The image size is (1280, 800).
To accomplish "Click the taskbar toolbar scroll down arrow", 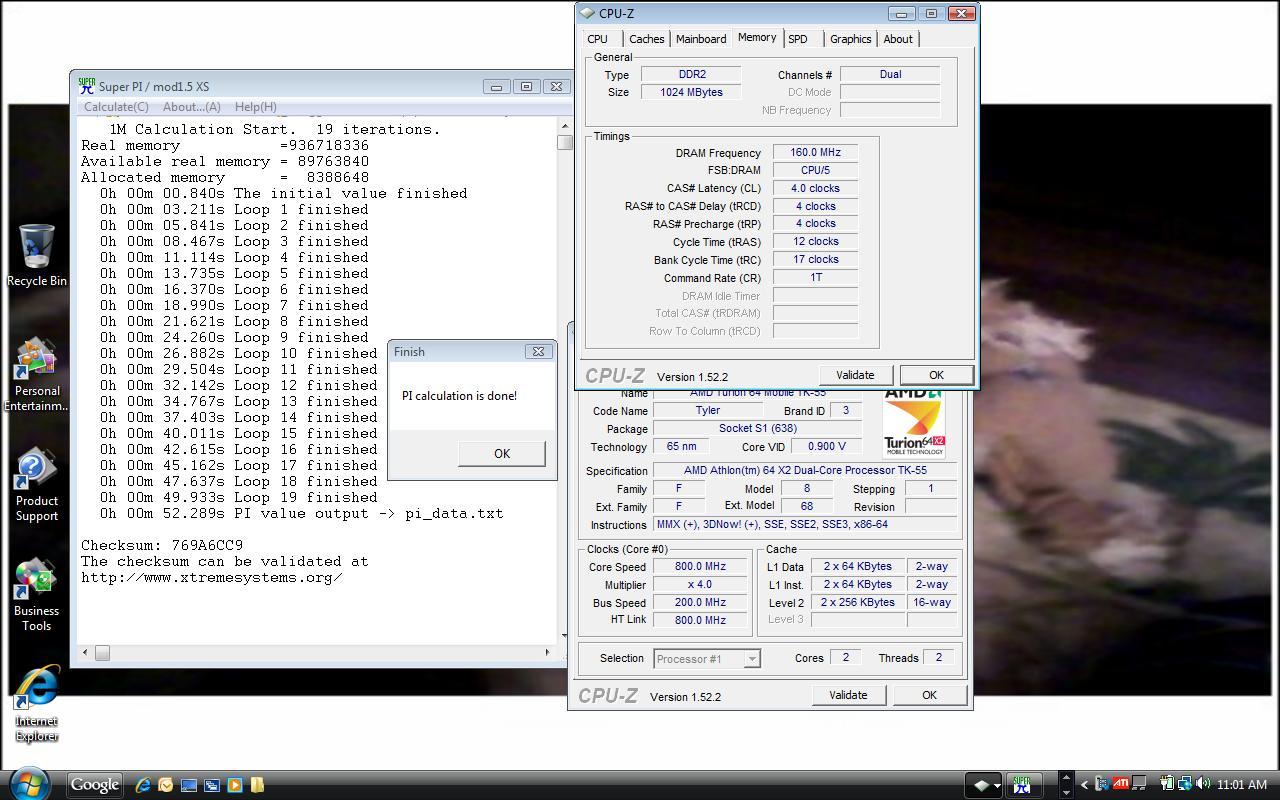I will [x=1066, y=792].
